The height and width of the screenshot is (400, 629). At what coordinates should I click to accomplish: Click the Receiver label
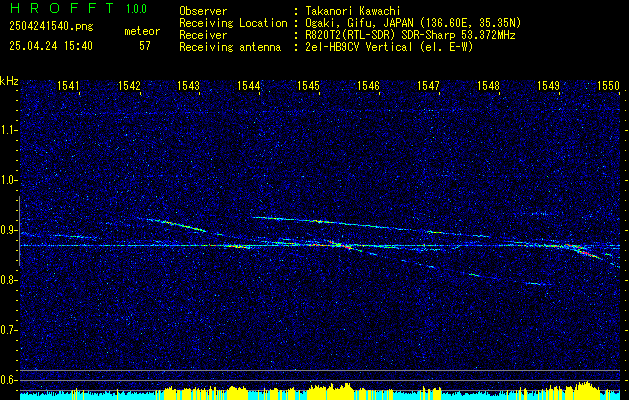click(x=203, y=35)
